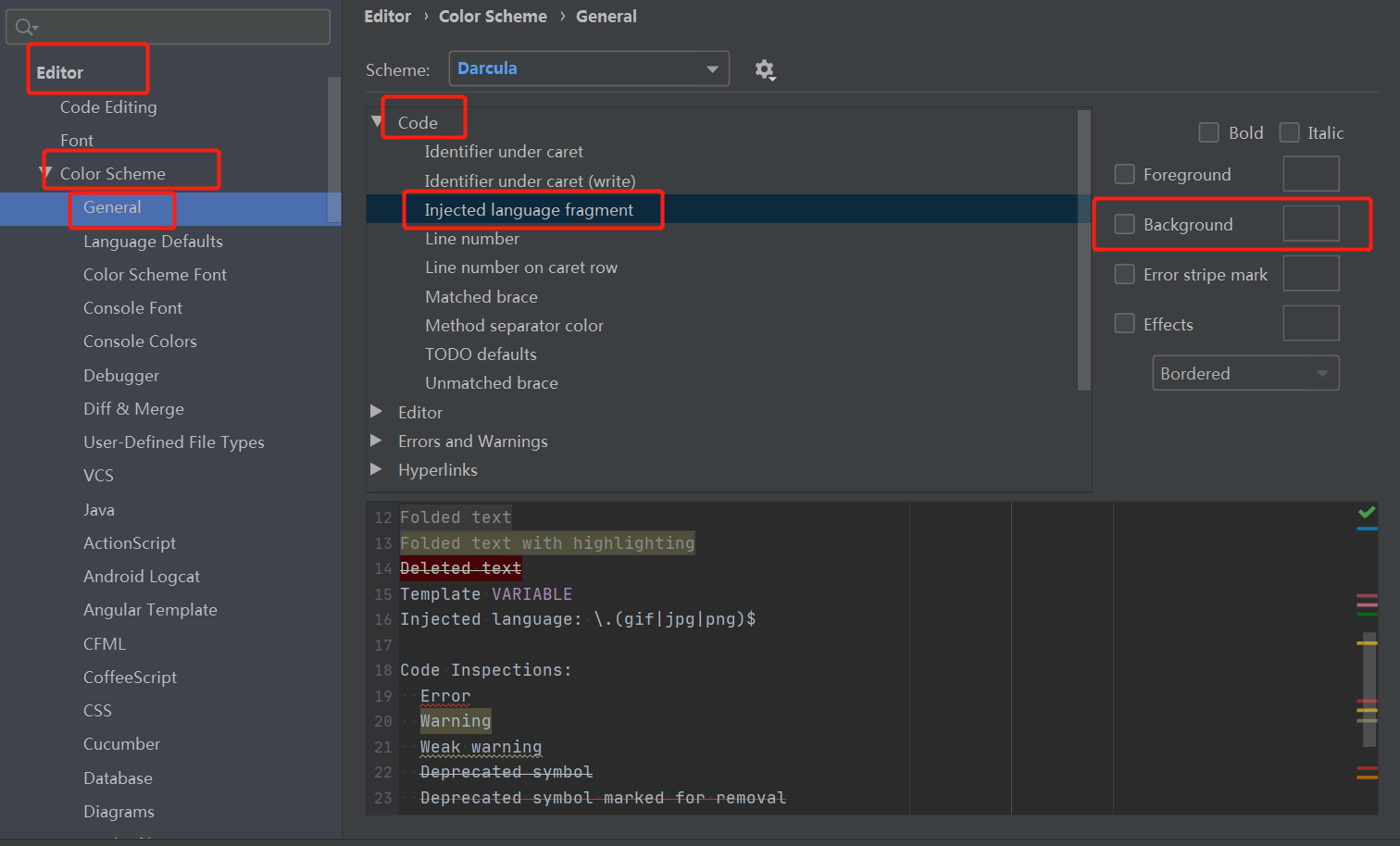Open Android Logcat color settings
The width and height of the screenshot is (1400, 846).
click(x=142, y=576)
